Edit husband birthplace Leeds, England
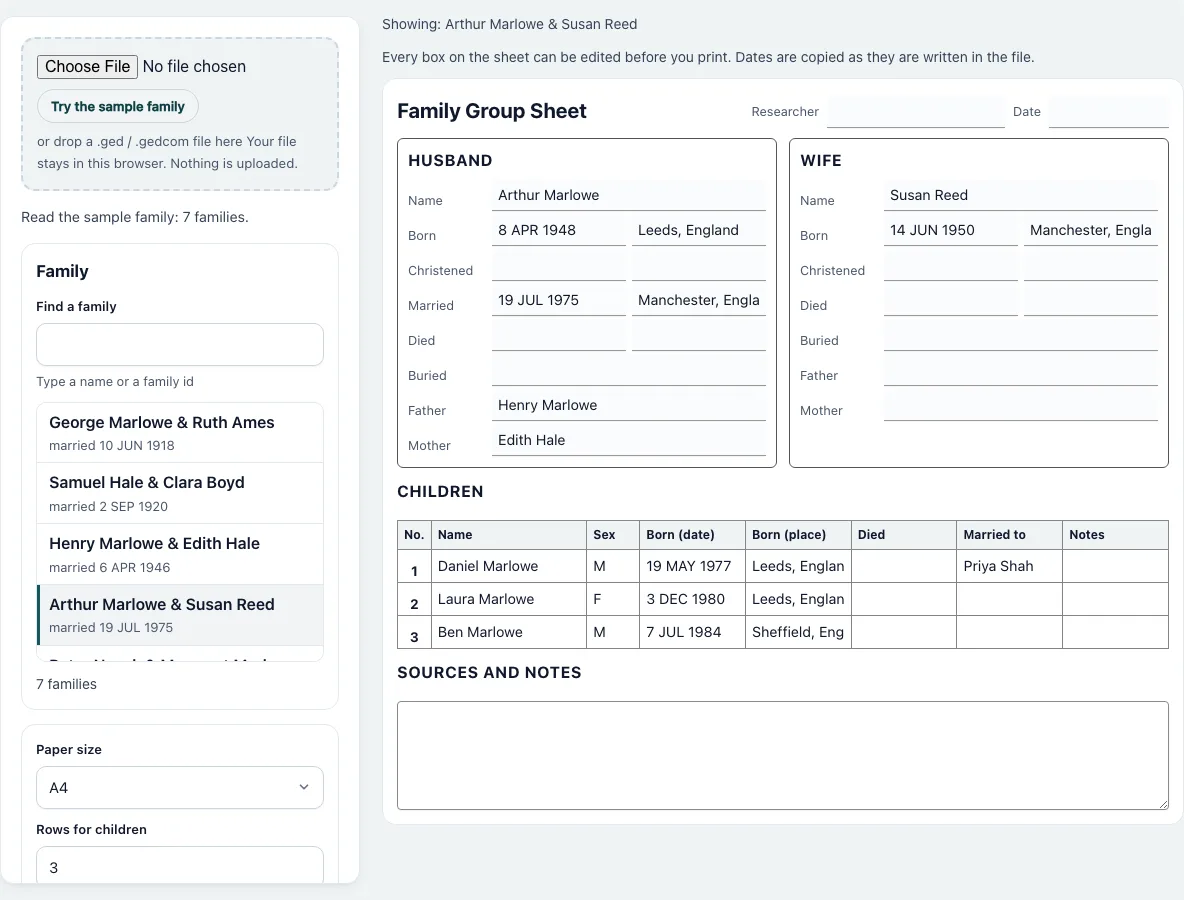1184x900 pixels. pyautogui.click(x=698, y=230)
